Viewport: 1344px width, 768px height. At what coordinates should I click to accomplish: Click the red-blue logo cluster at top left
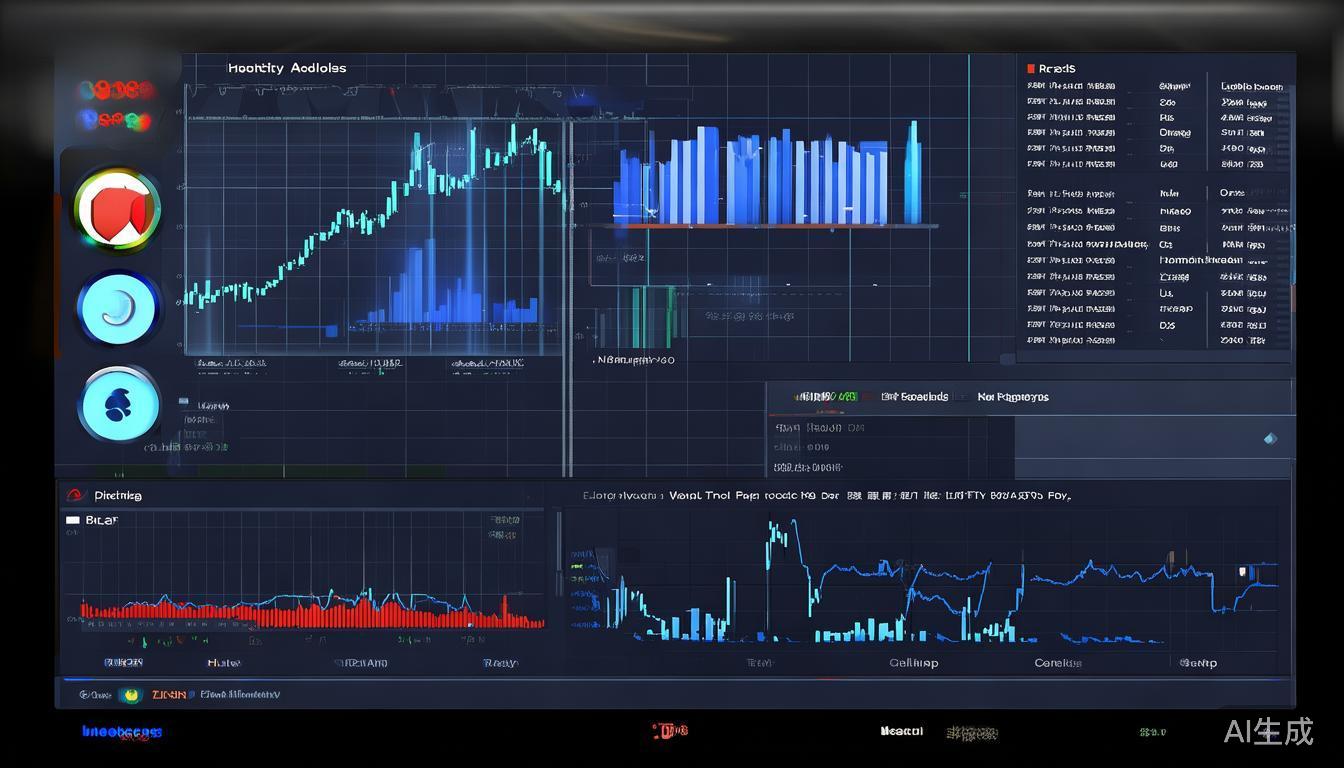pyautogui.click(x=118, y=105)
